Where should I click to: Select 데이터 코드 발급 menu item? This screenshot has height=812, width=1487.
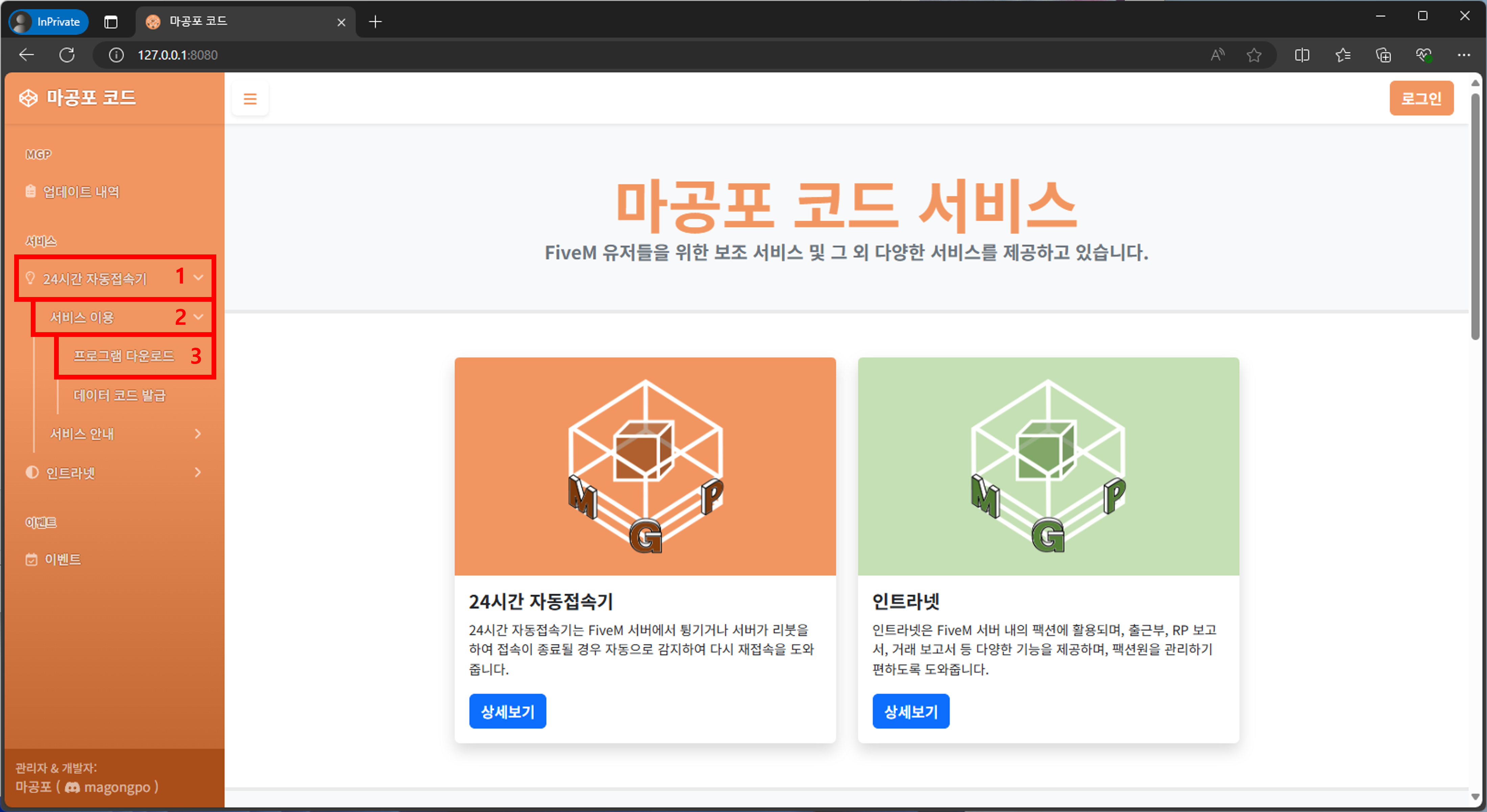[x=120, y=395]
